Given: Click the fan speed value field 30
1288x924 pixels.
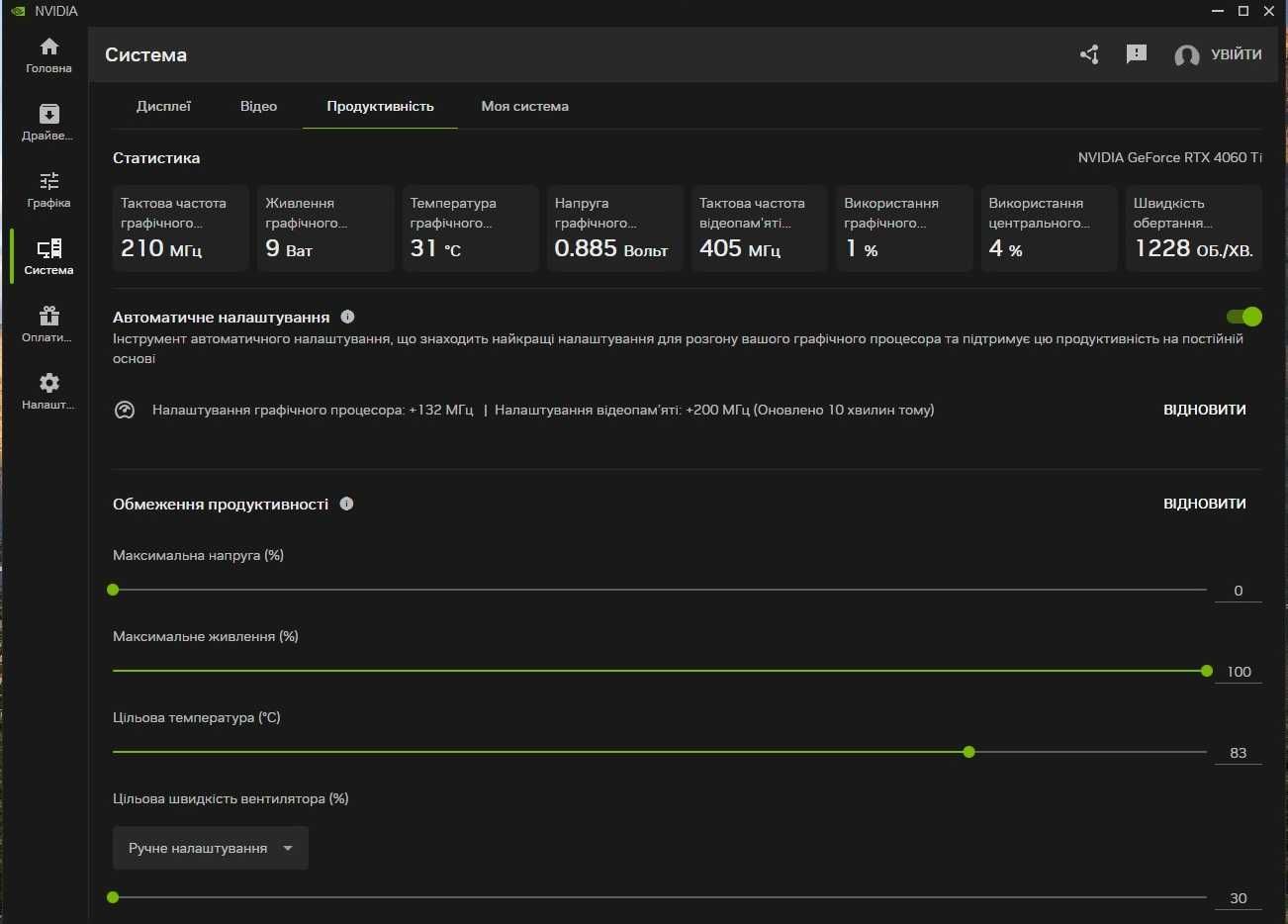Looking at the screenshot, I should click(x=1238, y=898).
